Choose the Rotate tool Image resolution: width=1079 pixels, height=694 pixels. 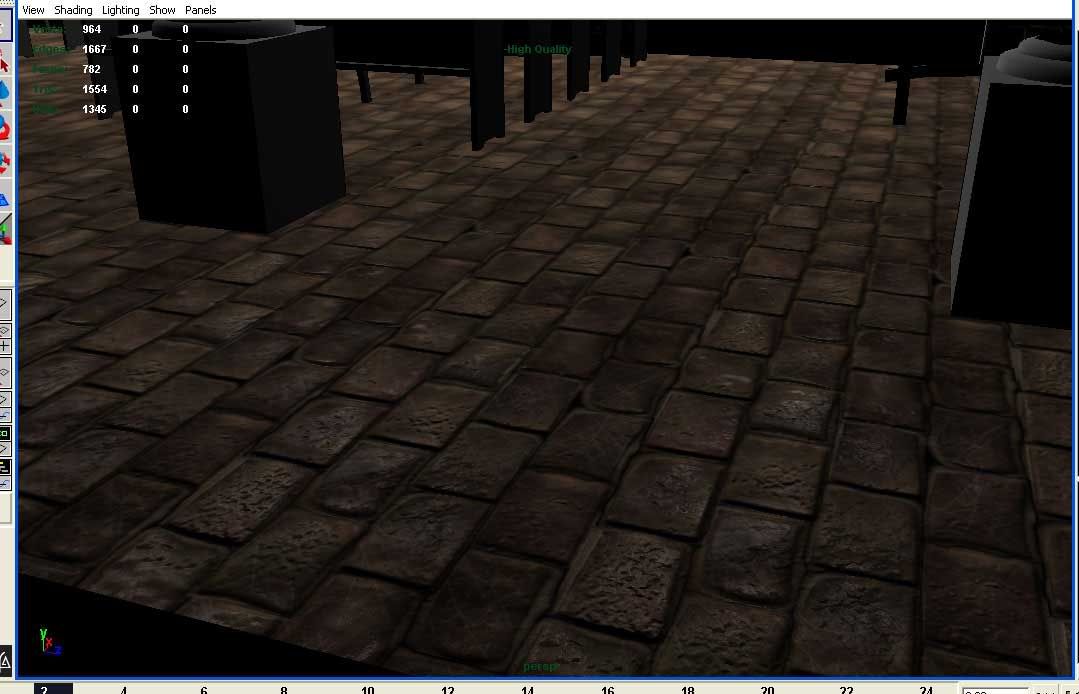click(5, 127)
